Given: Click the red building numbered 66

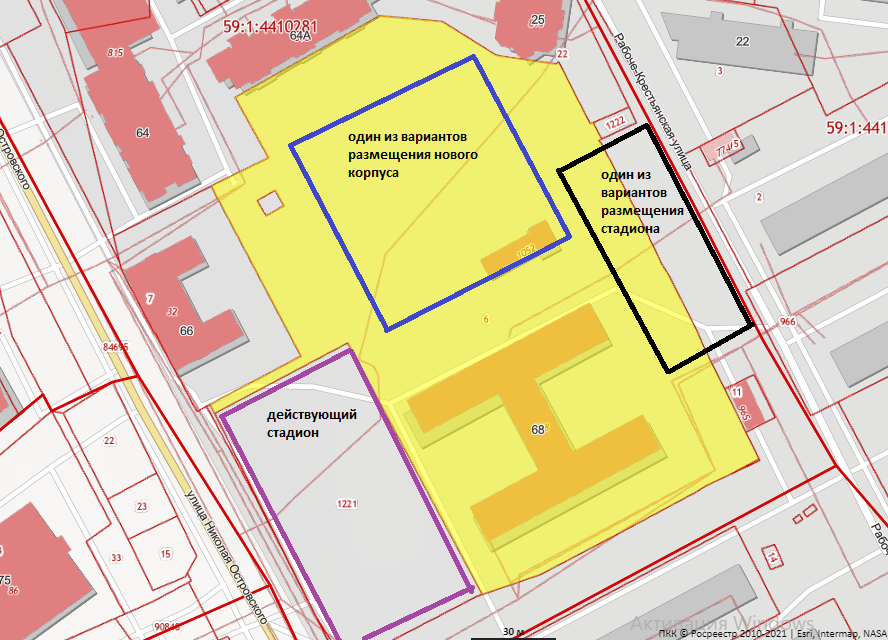Looking at the screenshot, I should [185, 330].
